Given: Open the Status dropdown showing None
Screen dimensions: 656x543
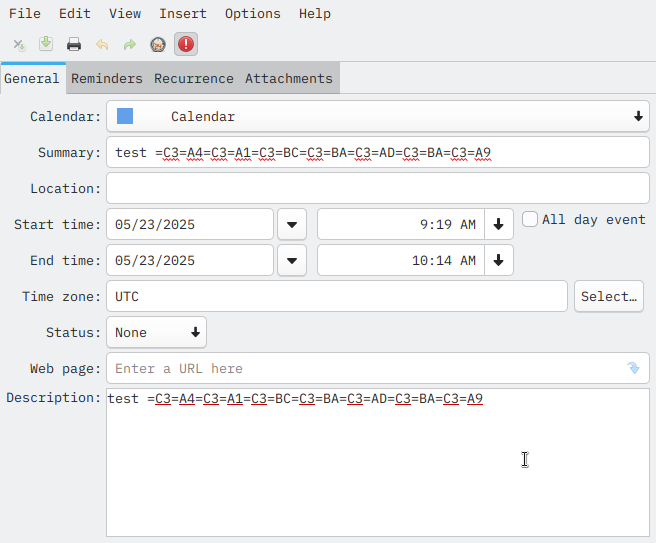Looking at the screenshot, I should (156, 332).
